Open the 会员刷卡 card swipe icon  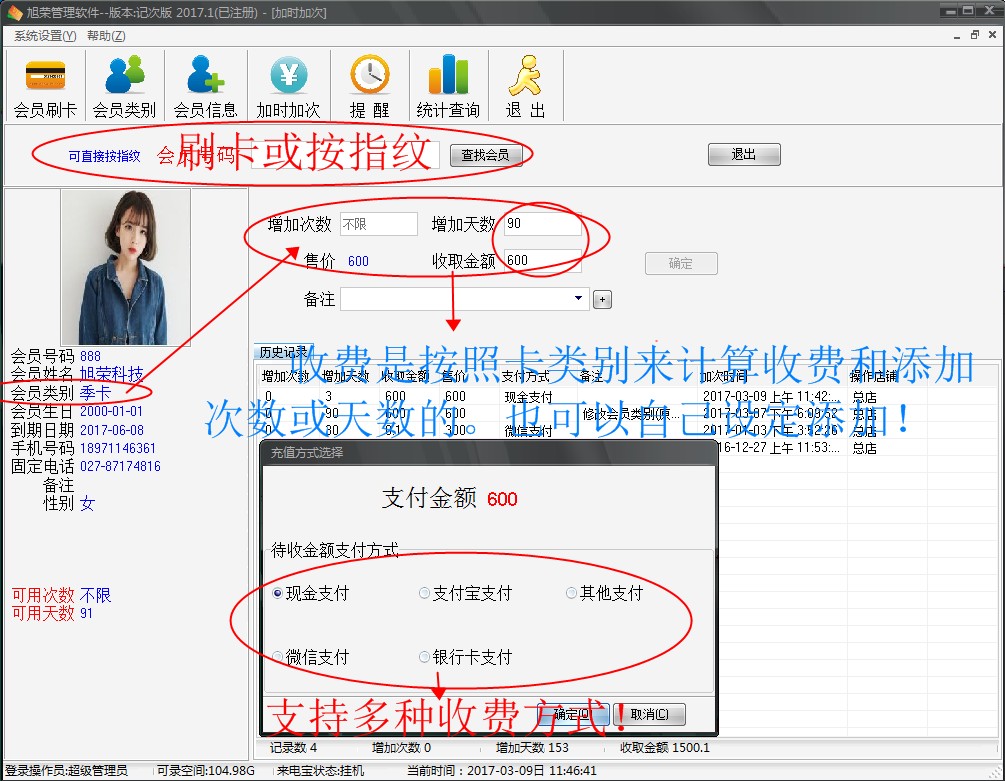click(x=45, y=76)
